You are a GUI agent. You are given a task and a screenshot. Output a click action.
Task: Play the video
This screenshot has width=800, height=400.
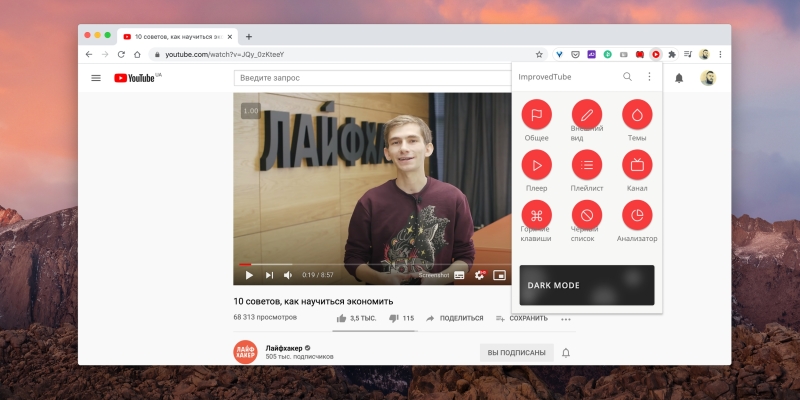coord(249,275)
